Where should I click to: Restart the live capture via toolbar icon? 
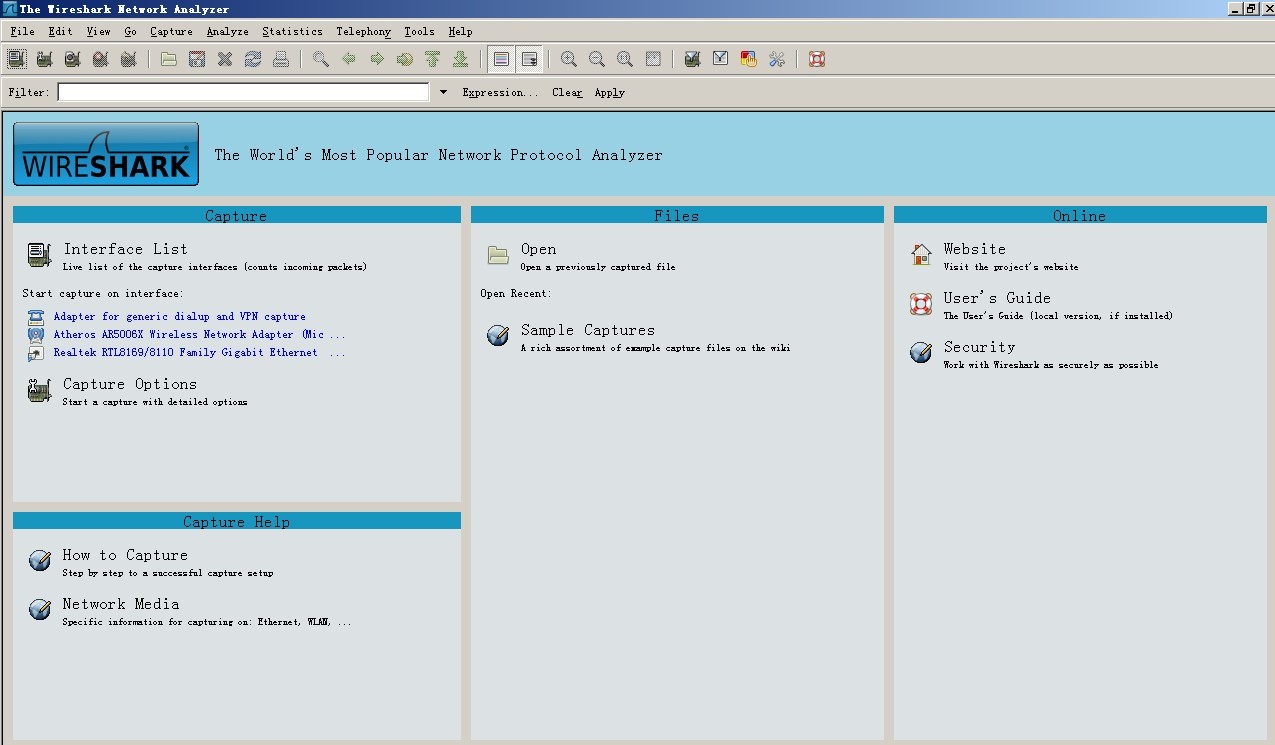tap(128, 59)
